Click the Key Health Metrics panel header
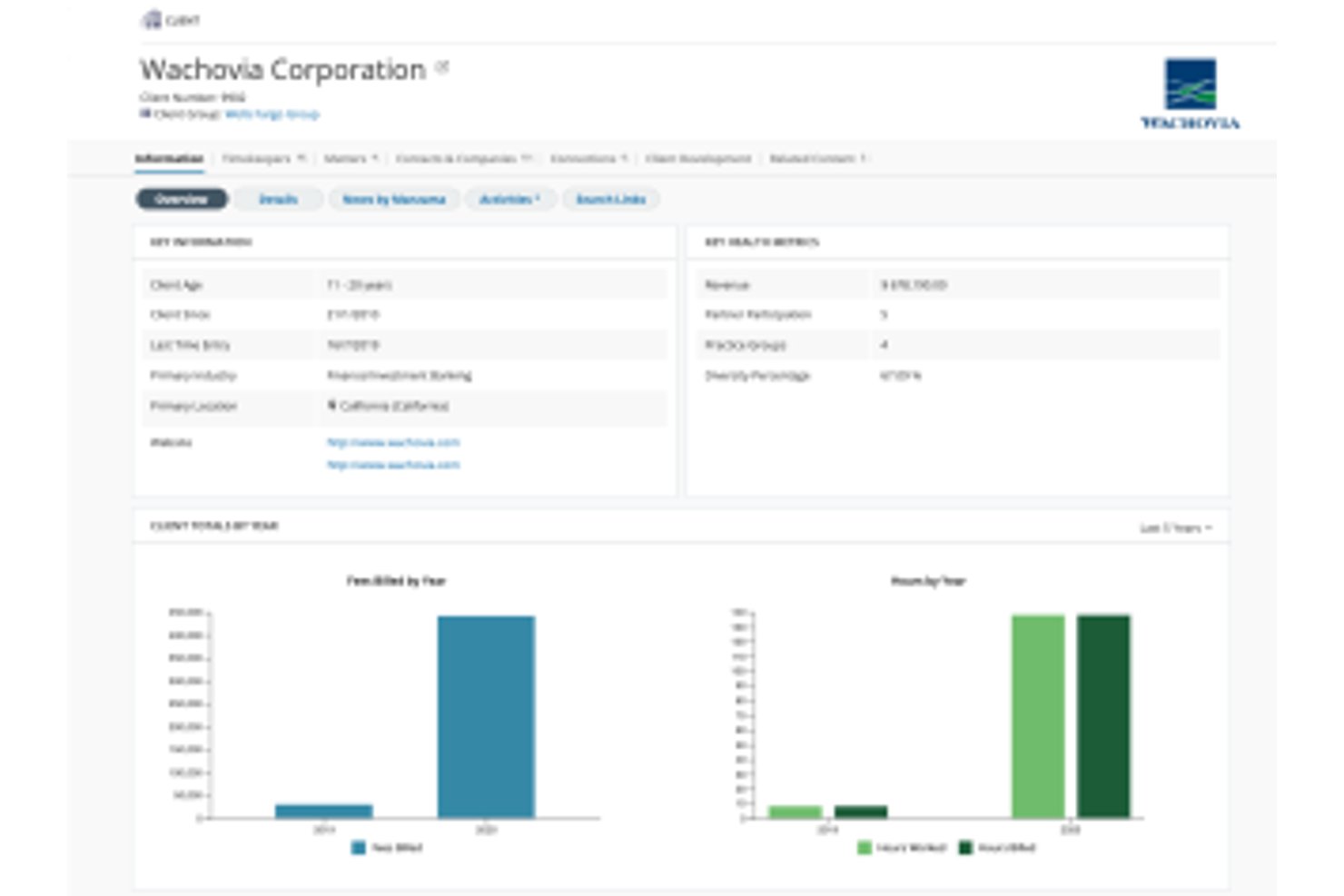Viewport: 1344px width, 896px height. [762, 242]
